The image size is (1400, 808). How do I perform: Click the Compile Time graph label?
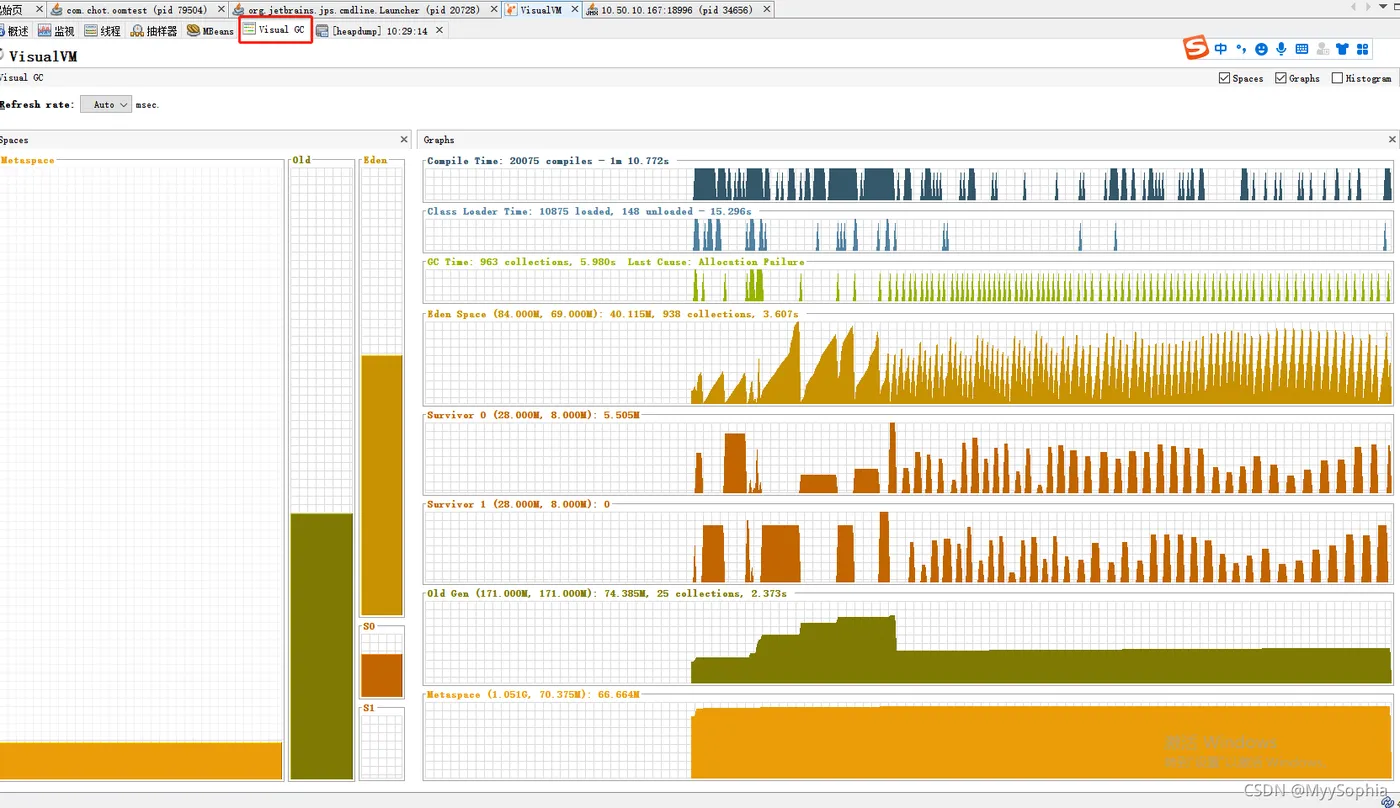click(548, 161)
